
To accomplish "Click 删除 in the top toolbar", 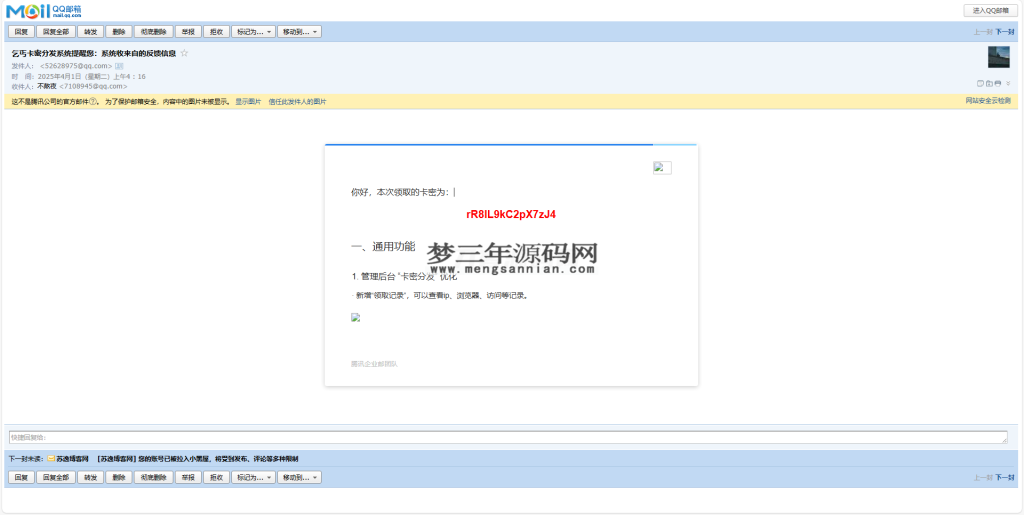I will tap(119, 31).
